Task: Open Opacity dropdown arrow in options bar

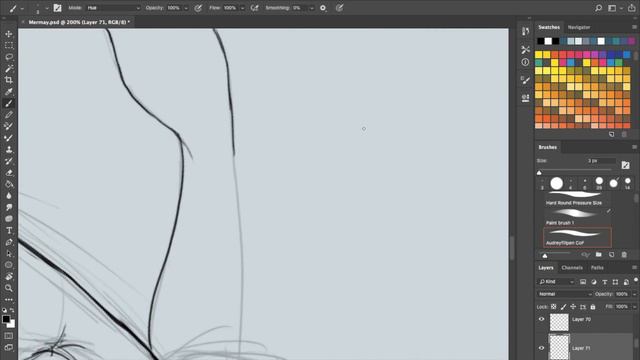Action: click(186, 8)
